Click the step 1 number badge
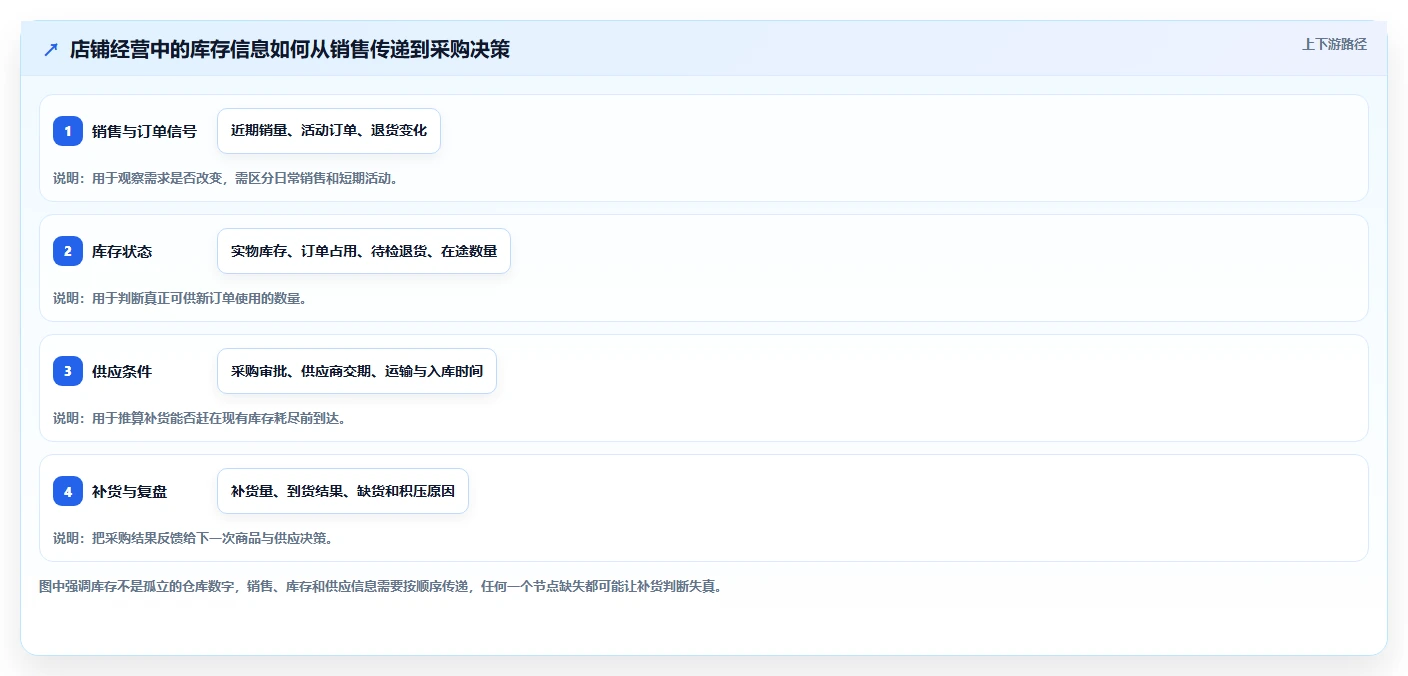1408x676 pixels. [68, 131]
